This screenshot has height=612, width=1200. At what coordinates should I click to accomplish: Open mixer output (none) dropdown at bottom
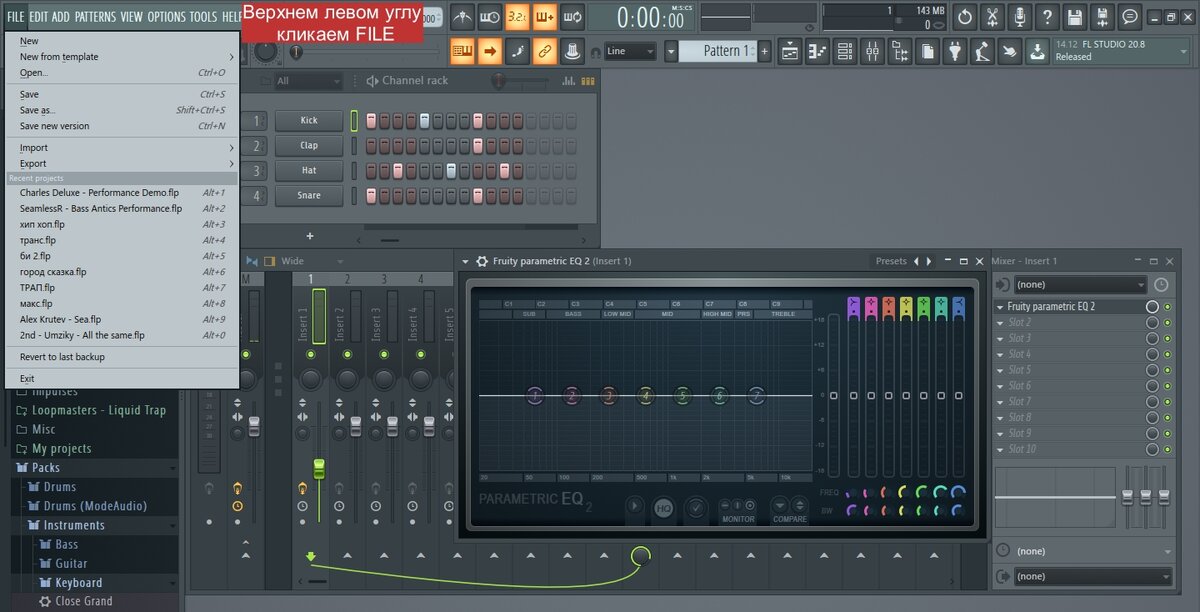click(1092, 576)
